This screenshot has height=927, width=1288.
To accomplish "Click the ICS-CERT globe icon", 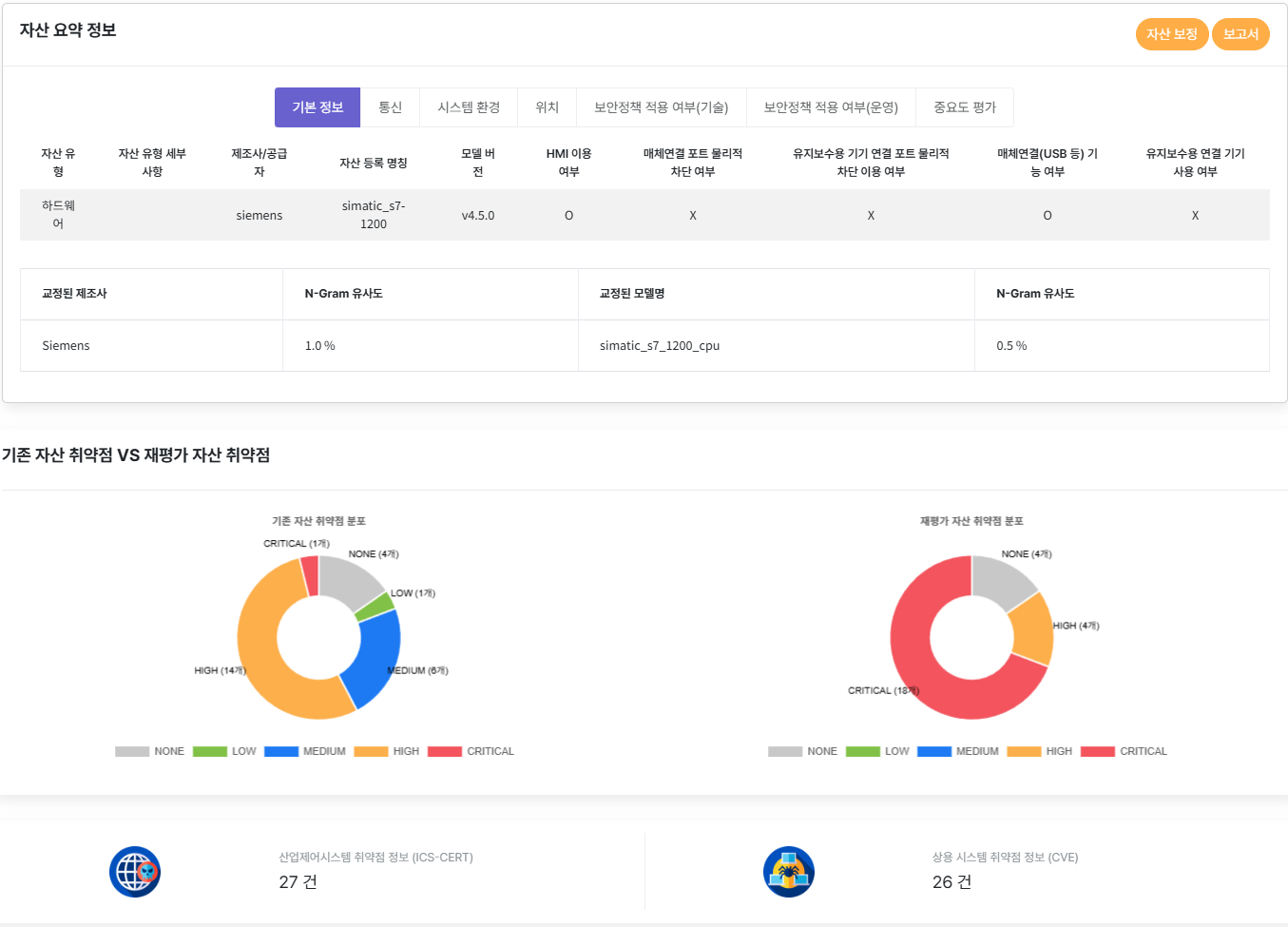I will [134, 872].
